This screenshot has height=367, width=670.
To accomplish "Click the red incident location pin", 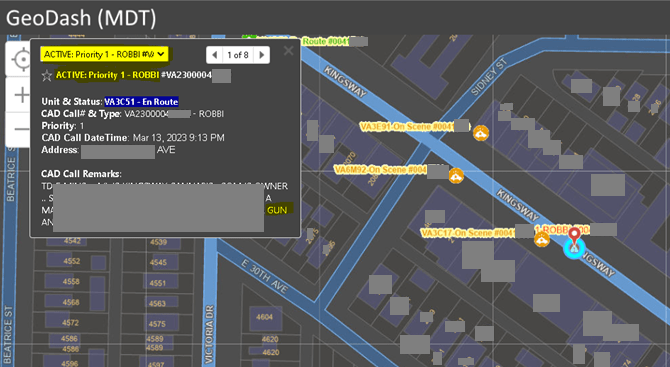I will [x=575, y=235].
